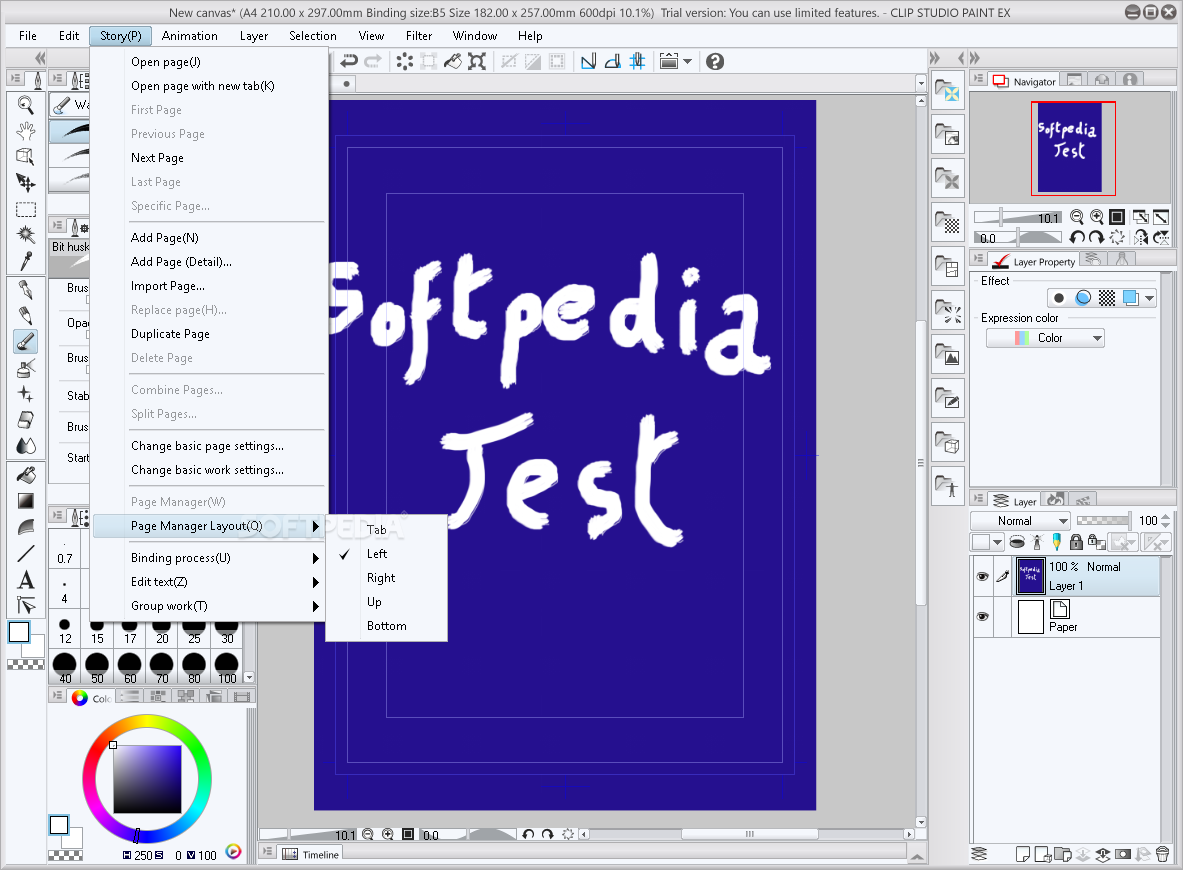Choose Change basic page settings...
Screen dimensions: 1183x870
pyautogui.click(x=209, y=446)
